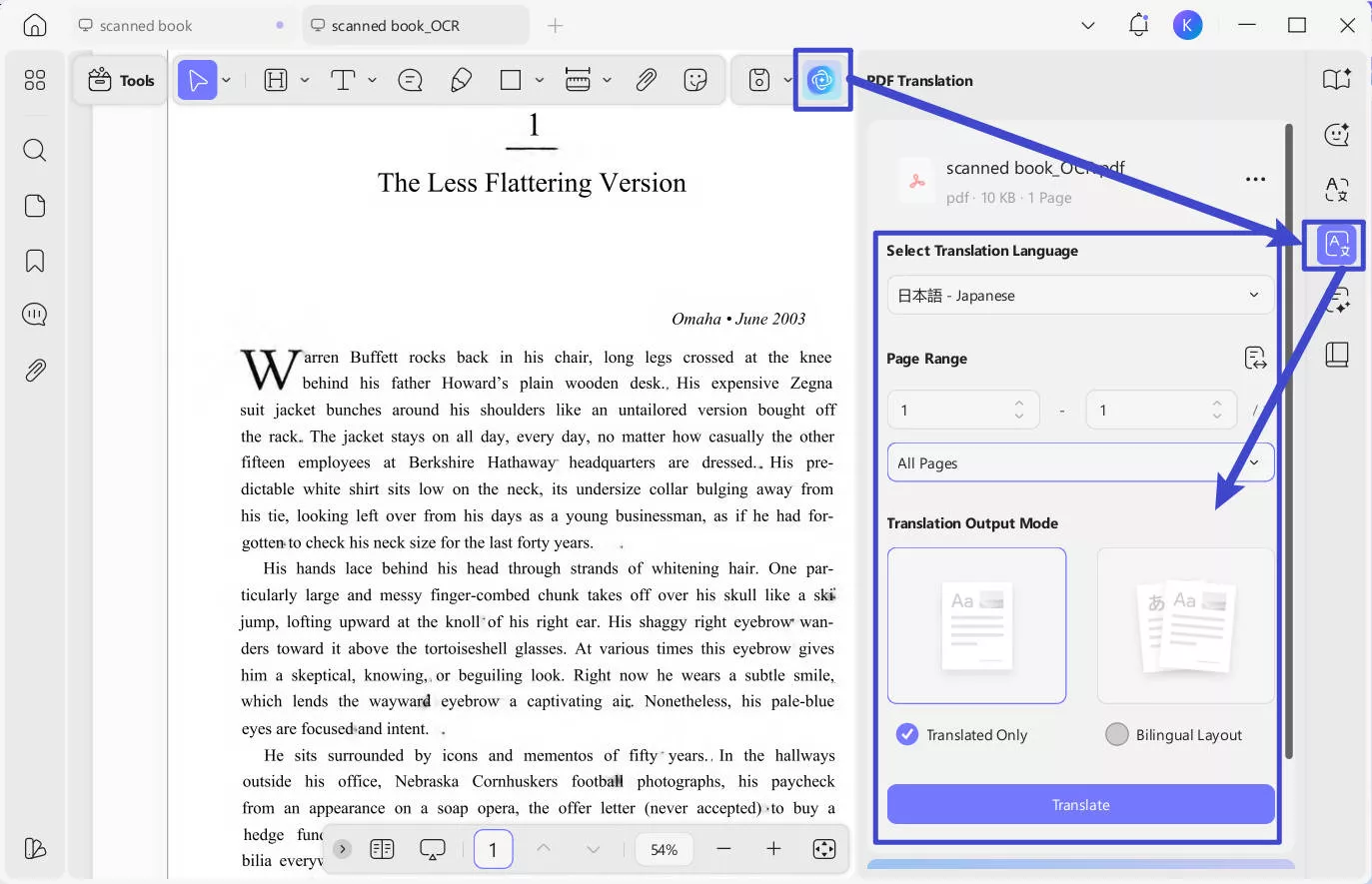The image size is (1372, 884).
Task: Switch to the scanned book tab
Action: pos(180,25)
